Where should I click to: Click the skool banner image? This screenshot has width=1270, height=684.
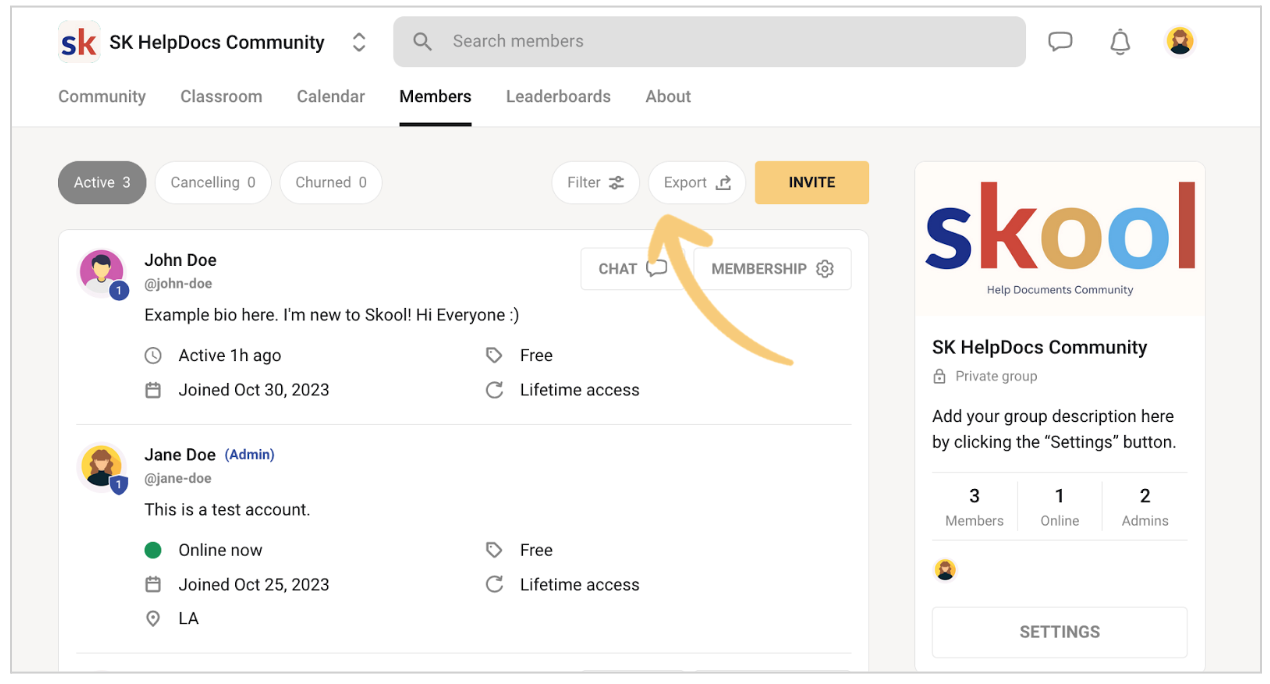coord(1060,238)
